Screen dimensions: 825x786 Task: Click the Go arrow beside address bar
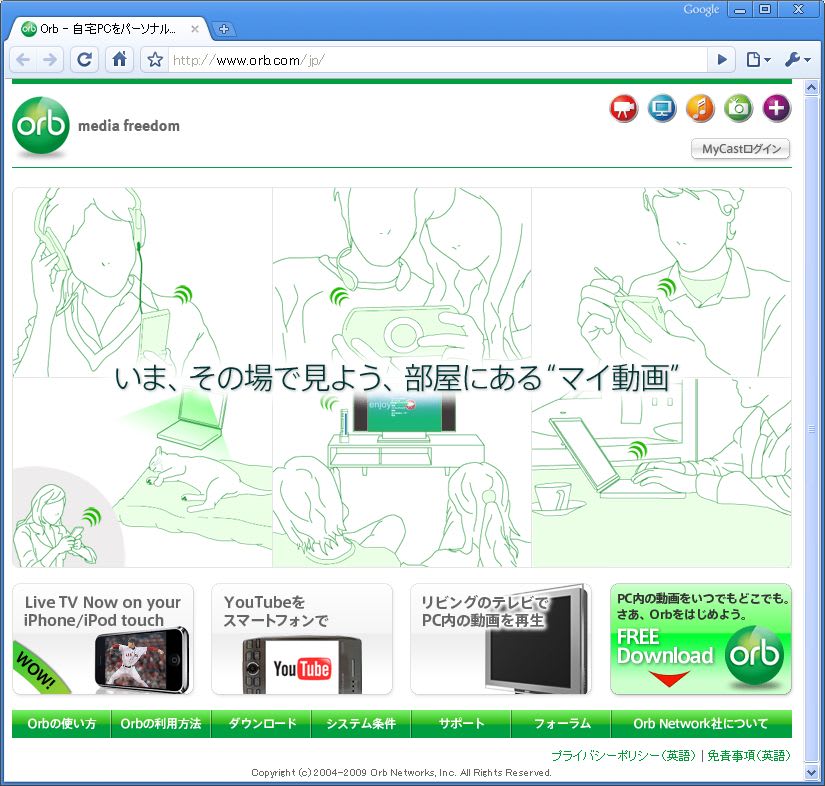point(722,59)
